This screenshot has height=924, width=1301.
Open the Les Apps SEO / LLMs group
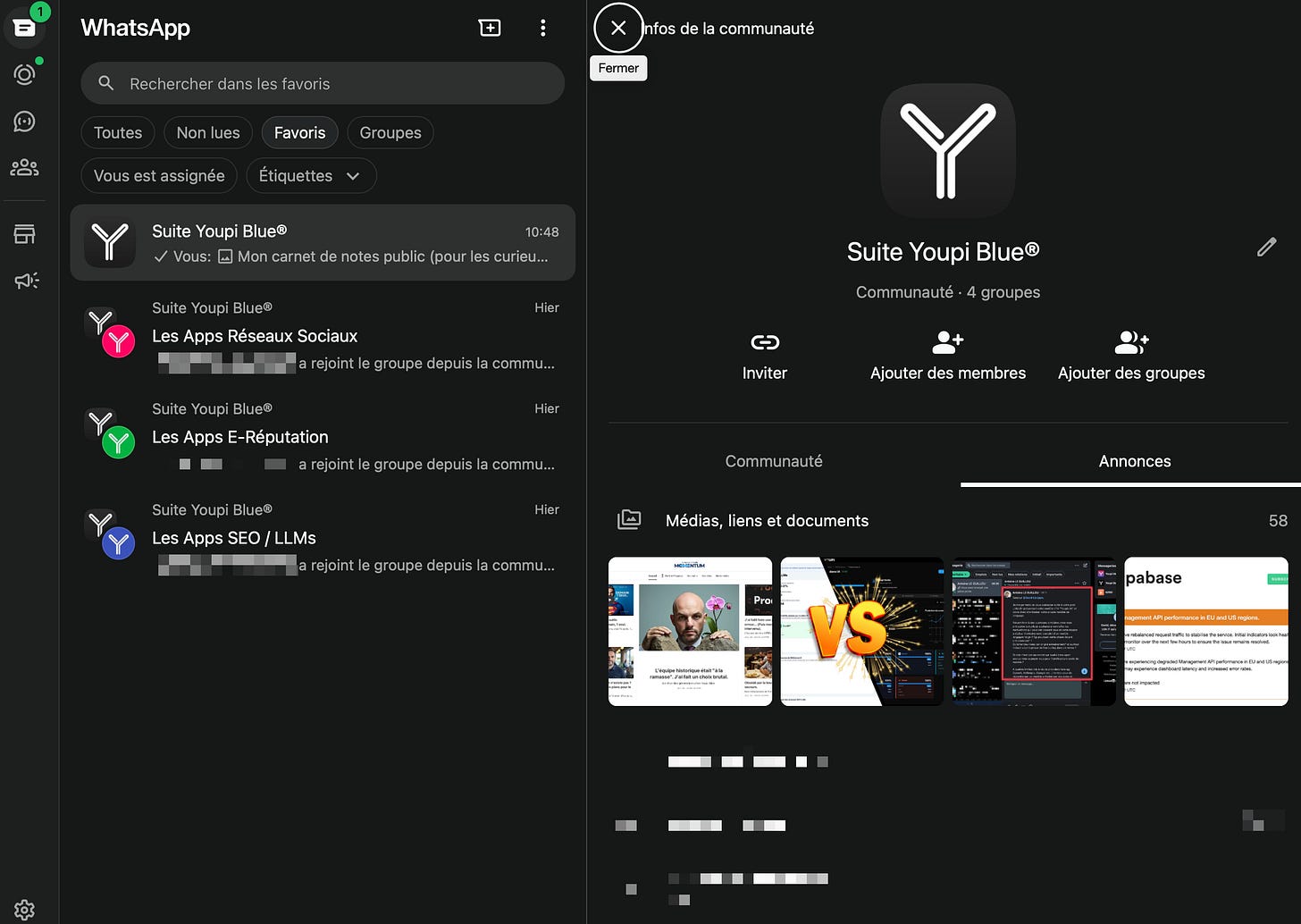click(323, 537)
